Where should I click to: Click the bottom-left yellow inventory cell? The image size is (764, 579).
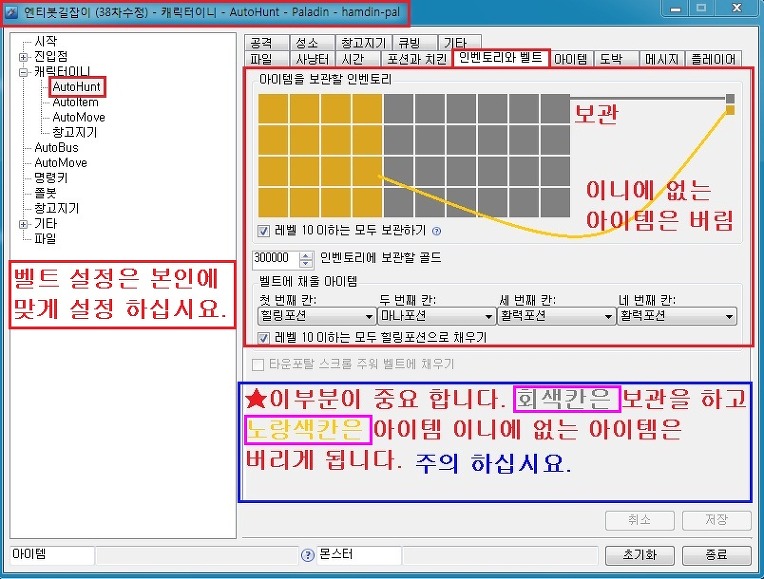[x=273, y=202]
